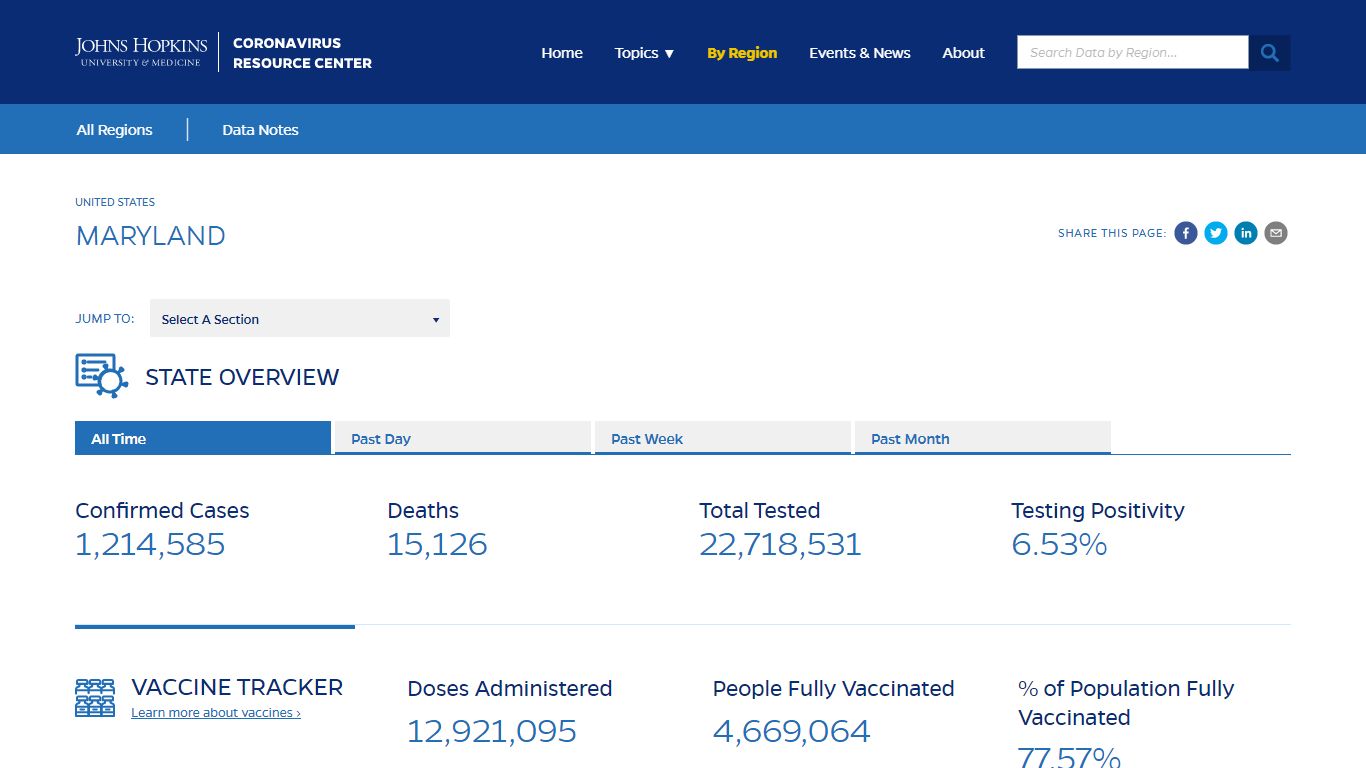The height and width of the screenshot is (768, 1366).
Task: Click the Total Tested label
Action: coord(760,511)
